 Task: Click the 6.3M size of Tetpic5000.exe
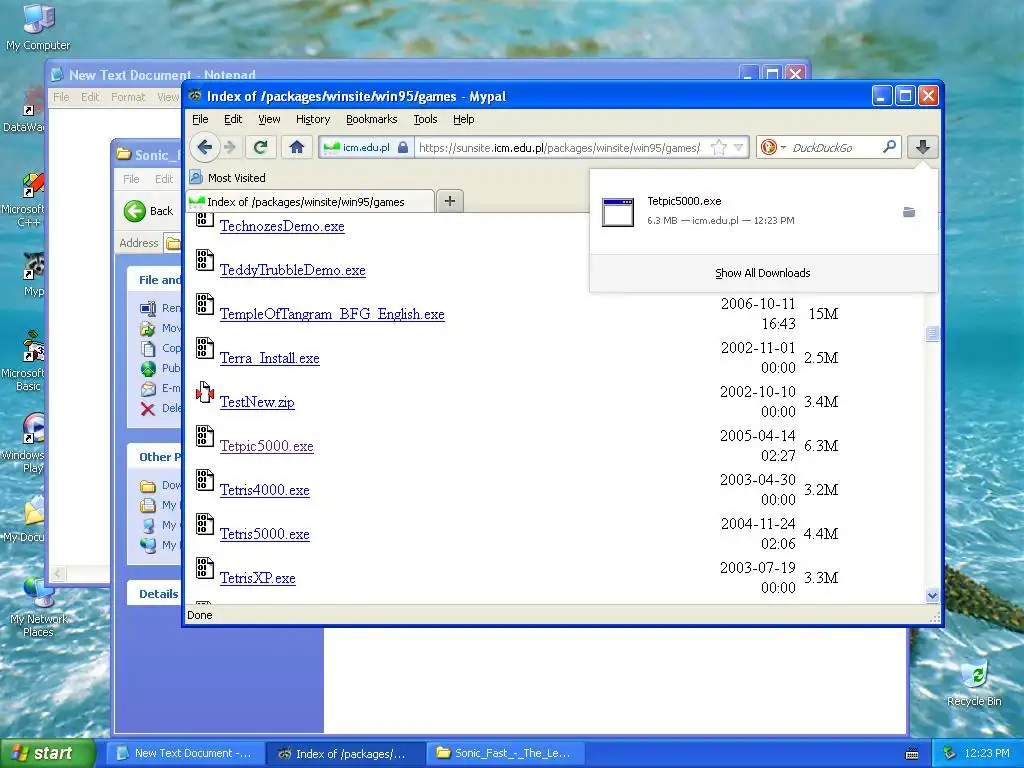pos(821,445)
